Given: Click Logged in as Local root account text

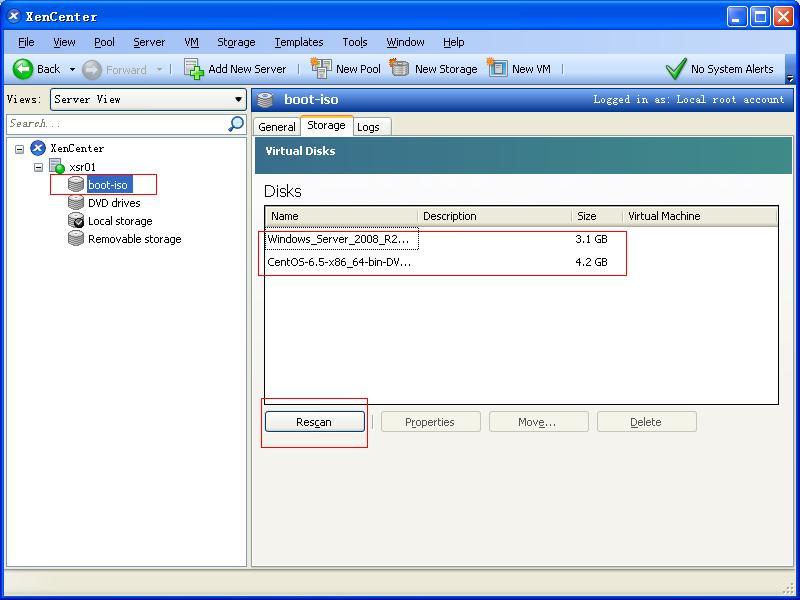Looking at the screenshot, I should [689, 99].
